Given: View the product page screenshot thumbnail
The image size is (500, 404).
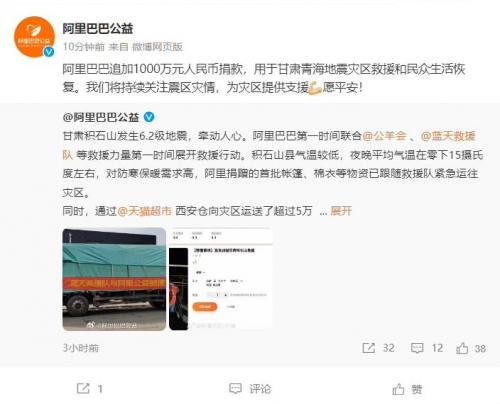Looking at the screenshot, I should (x=221, y=279).
